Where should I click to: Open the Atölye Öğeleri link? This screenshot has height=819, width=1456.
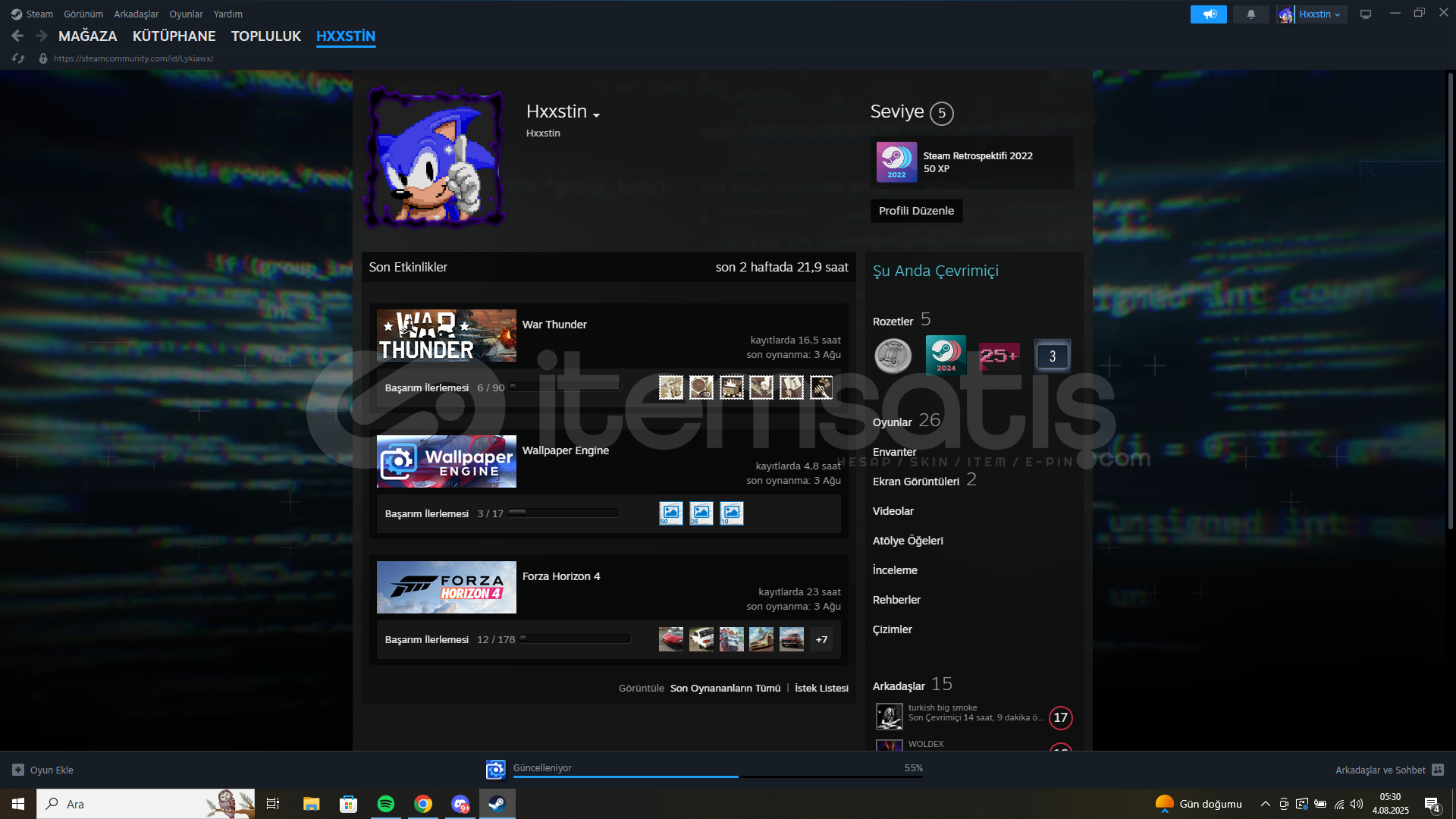908,541
